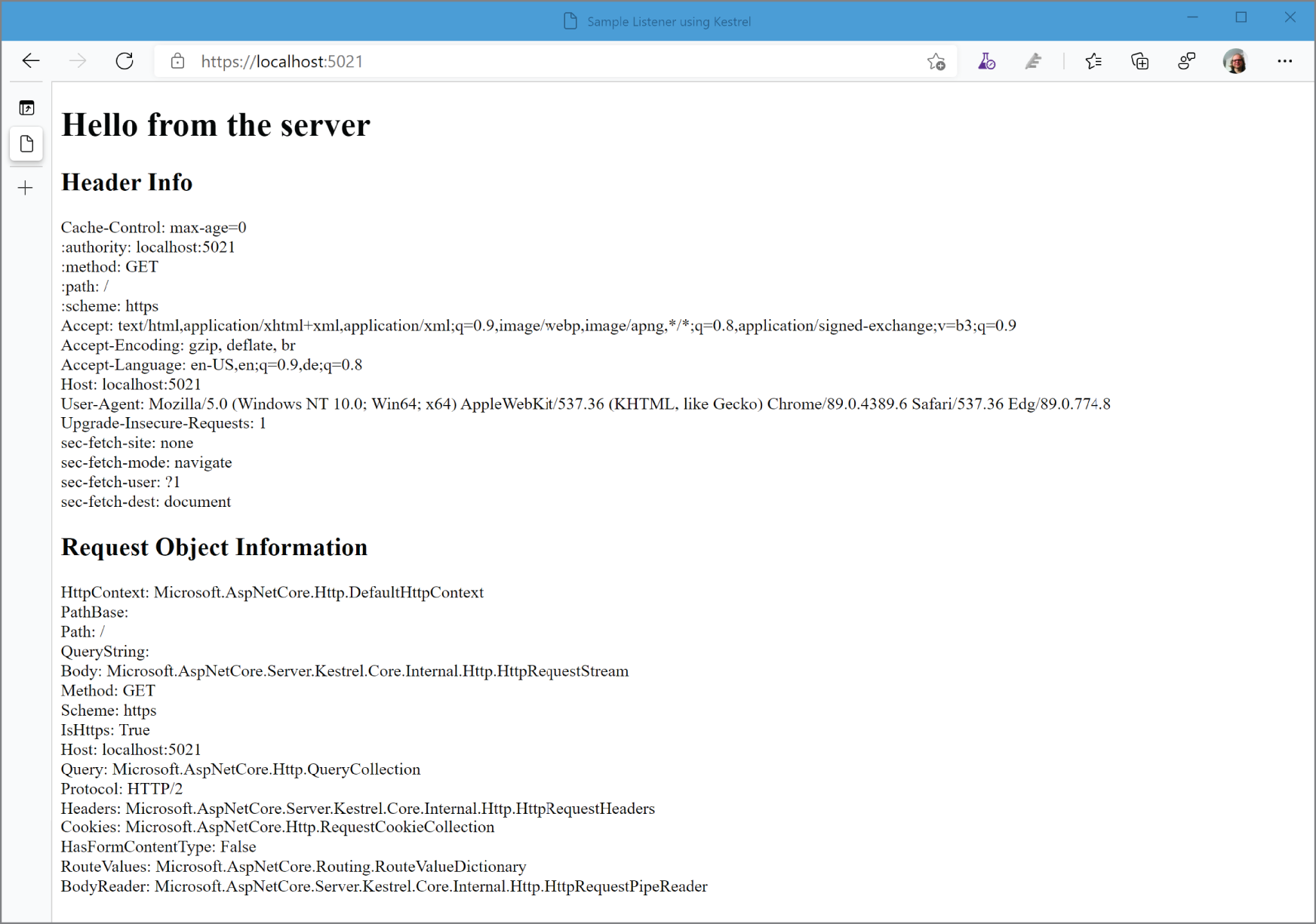Open the Settings and more menu
Viewport: 1316px width, 924px height.
[x=1285, y=61]
